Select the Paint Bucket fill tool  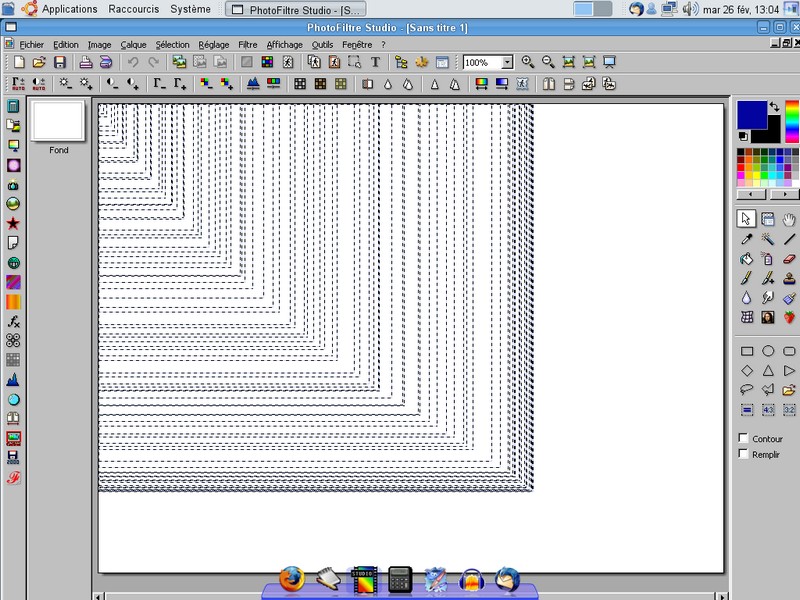click(x=746, y=259)
